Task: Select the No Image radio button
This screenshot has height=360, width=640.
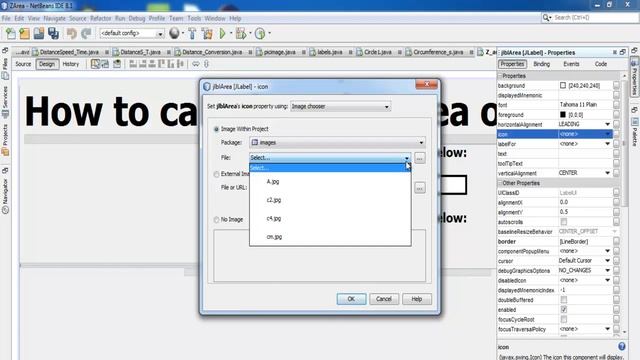Action: [216, 220]
